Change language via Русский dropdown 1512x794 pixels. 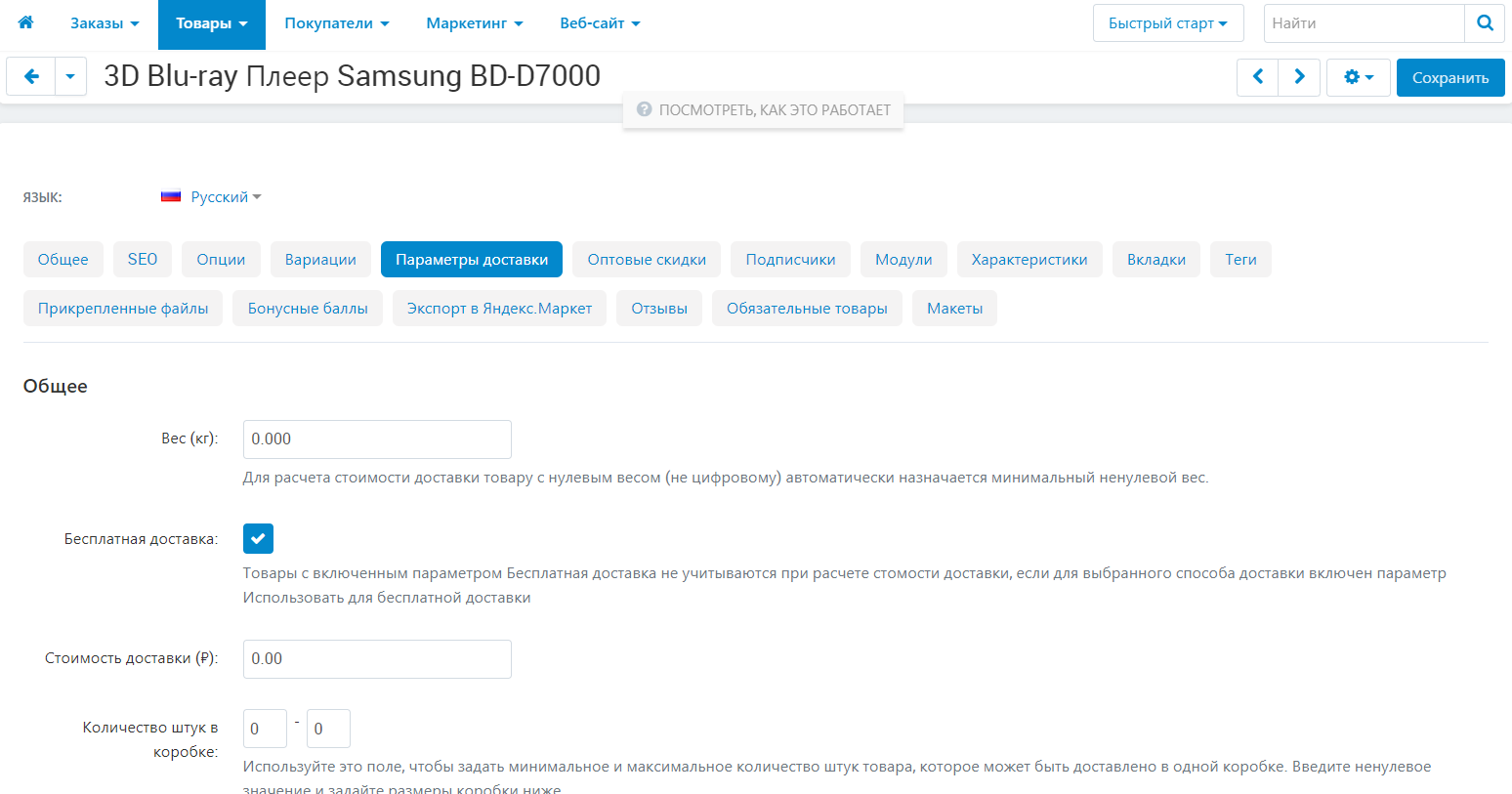click(226, 196)
